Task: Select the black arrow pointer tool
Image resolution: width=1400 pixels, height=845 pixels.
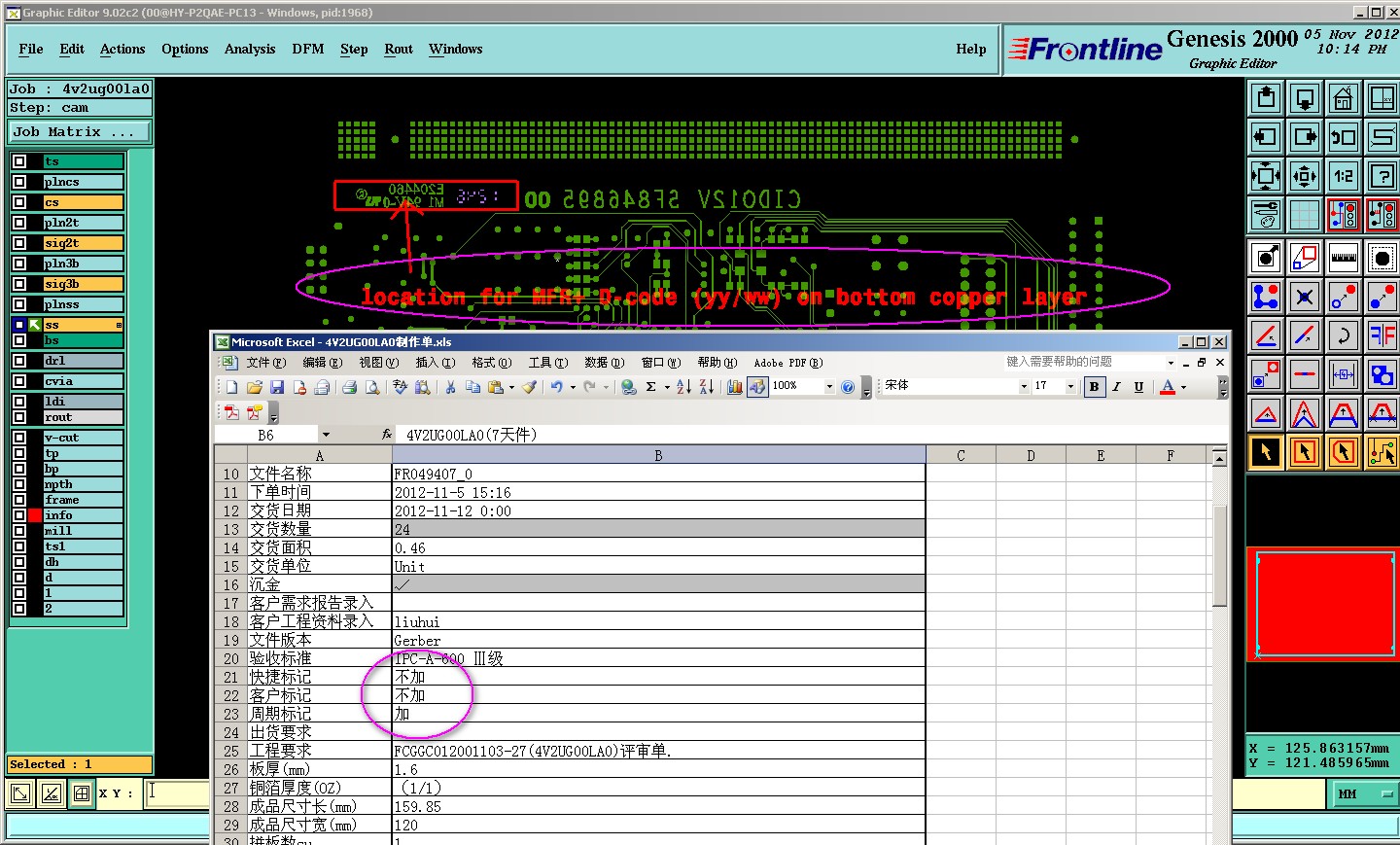Action: 1266,452
